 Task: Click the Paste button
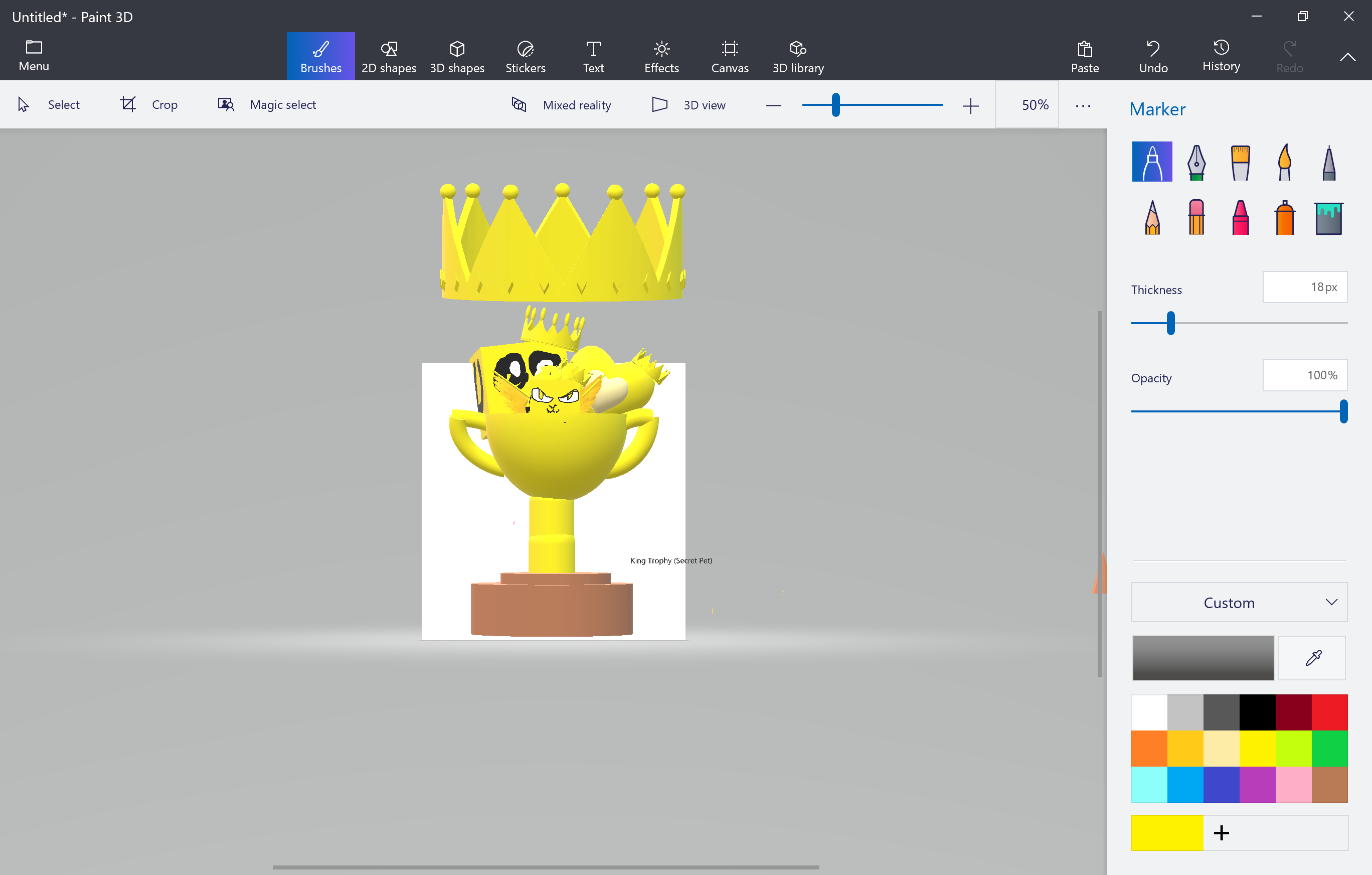tap(1084, 55)
